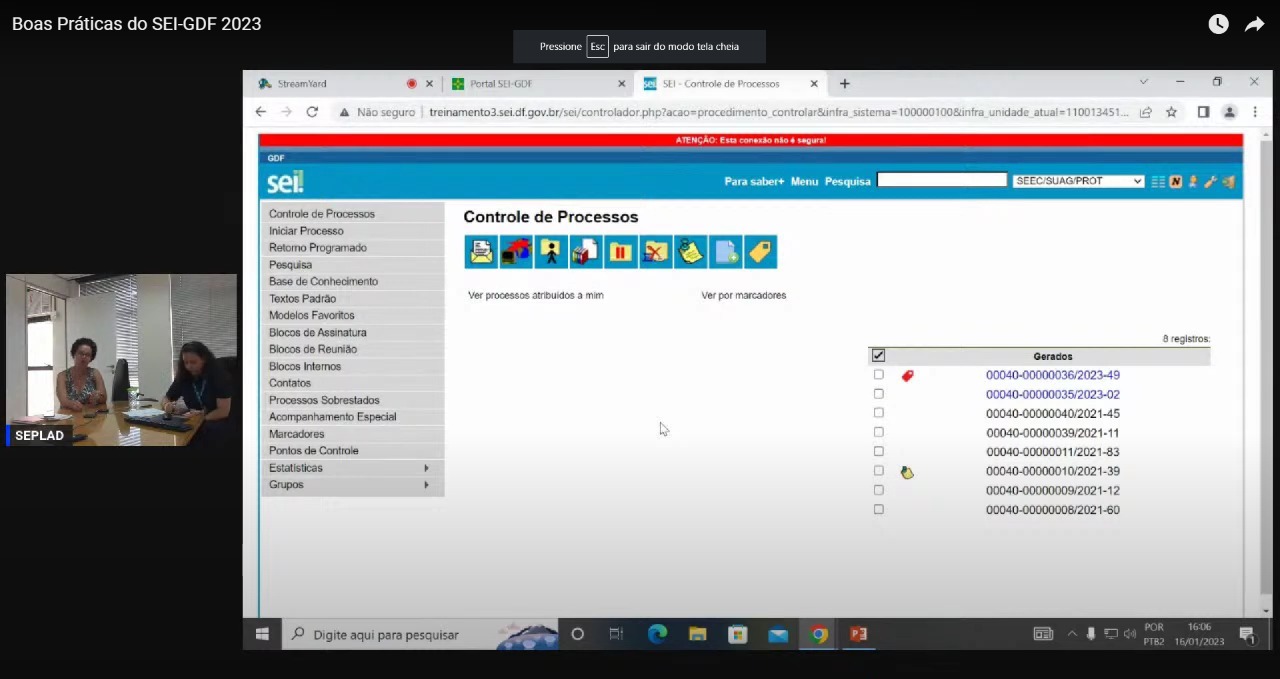The image size is (1280, 679).
Task: Expand the Grupos submenu
Action: 349,485
